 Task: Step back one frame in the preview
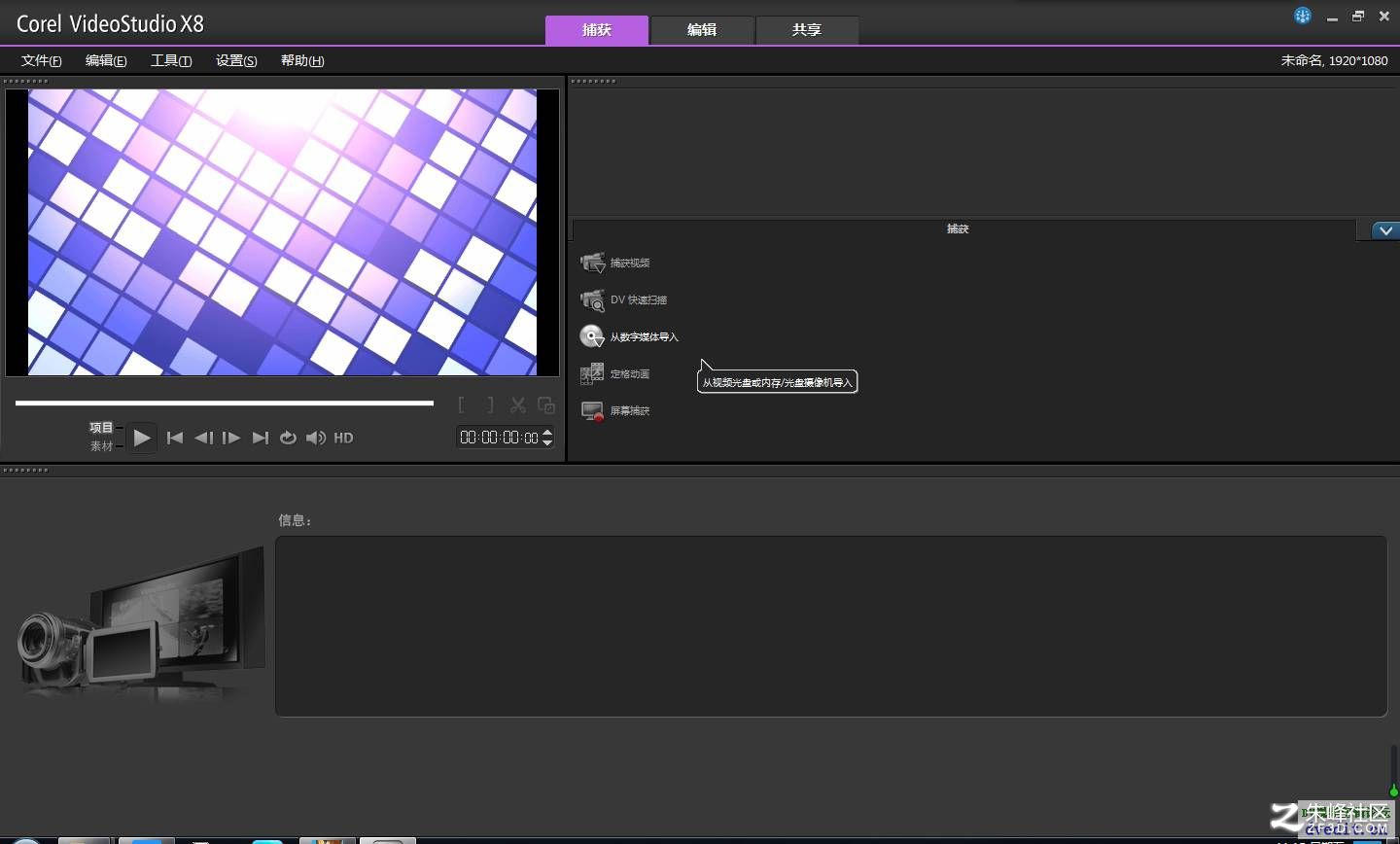pos(203,438)
